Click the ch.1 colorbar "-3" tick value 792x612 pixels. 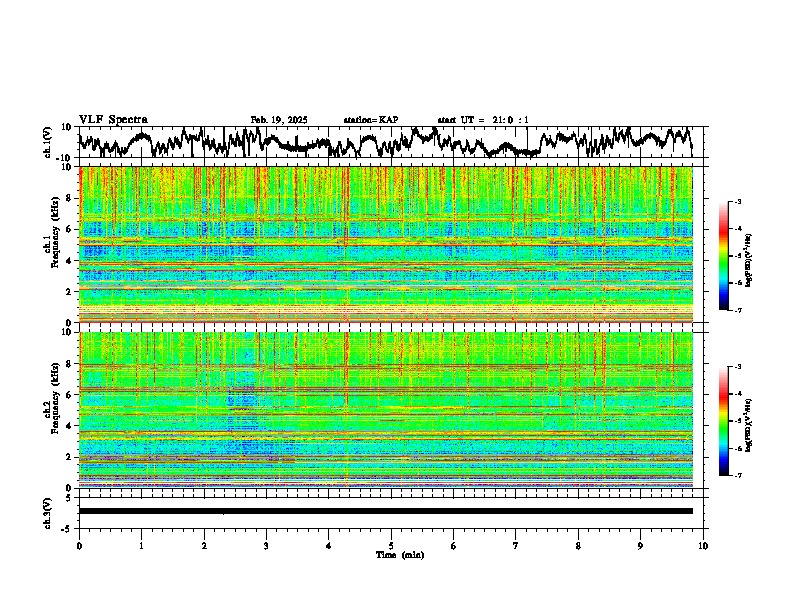[x=737, y=202]
